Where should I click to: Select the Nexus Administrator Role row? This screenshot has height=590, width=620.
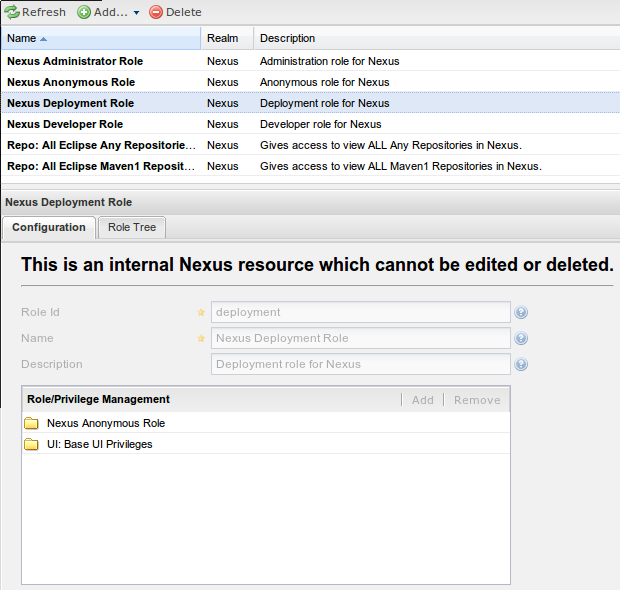point(310,61)
